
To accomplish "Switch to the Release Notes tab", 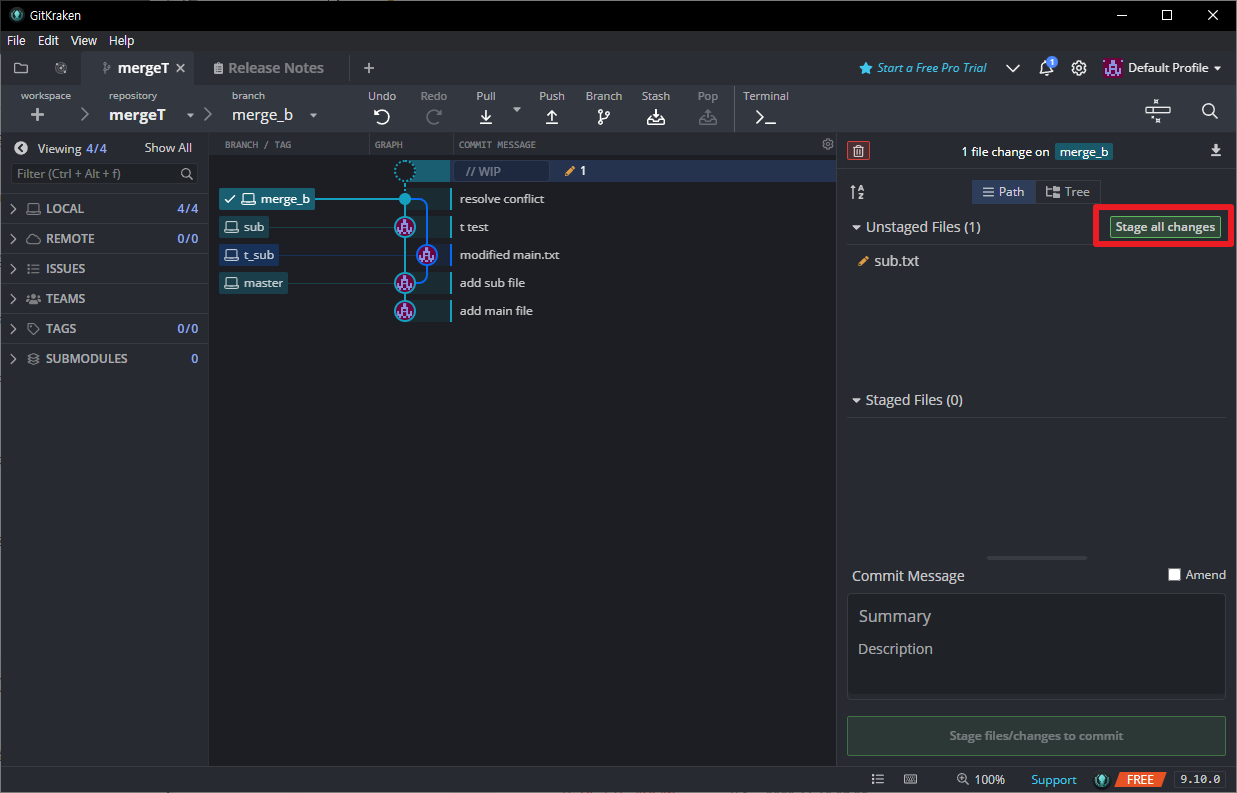I will 268,68.
